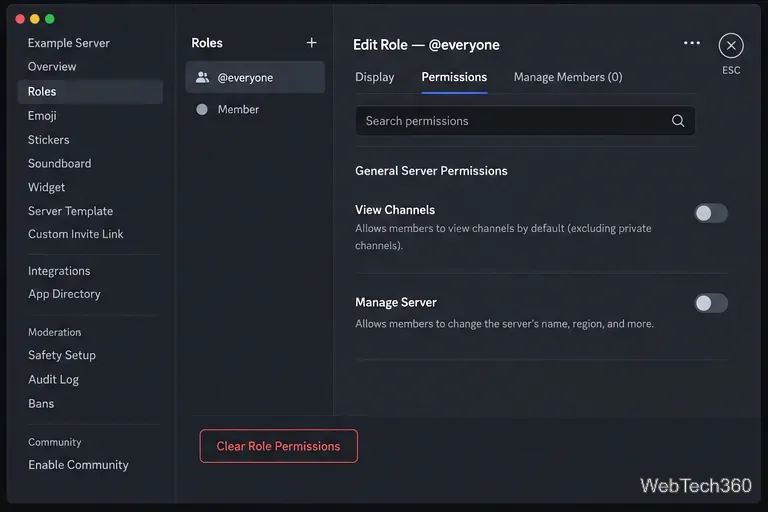
Task: Click the search magnifier icon
Action: (x=678, y=121)
